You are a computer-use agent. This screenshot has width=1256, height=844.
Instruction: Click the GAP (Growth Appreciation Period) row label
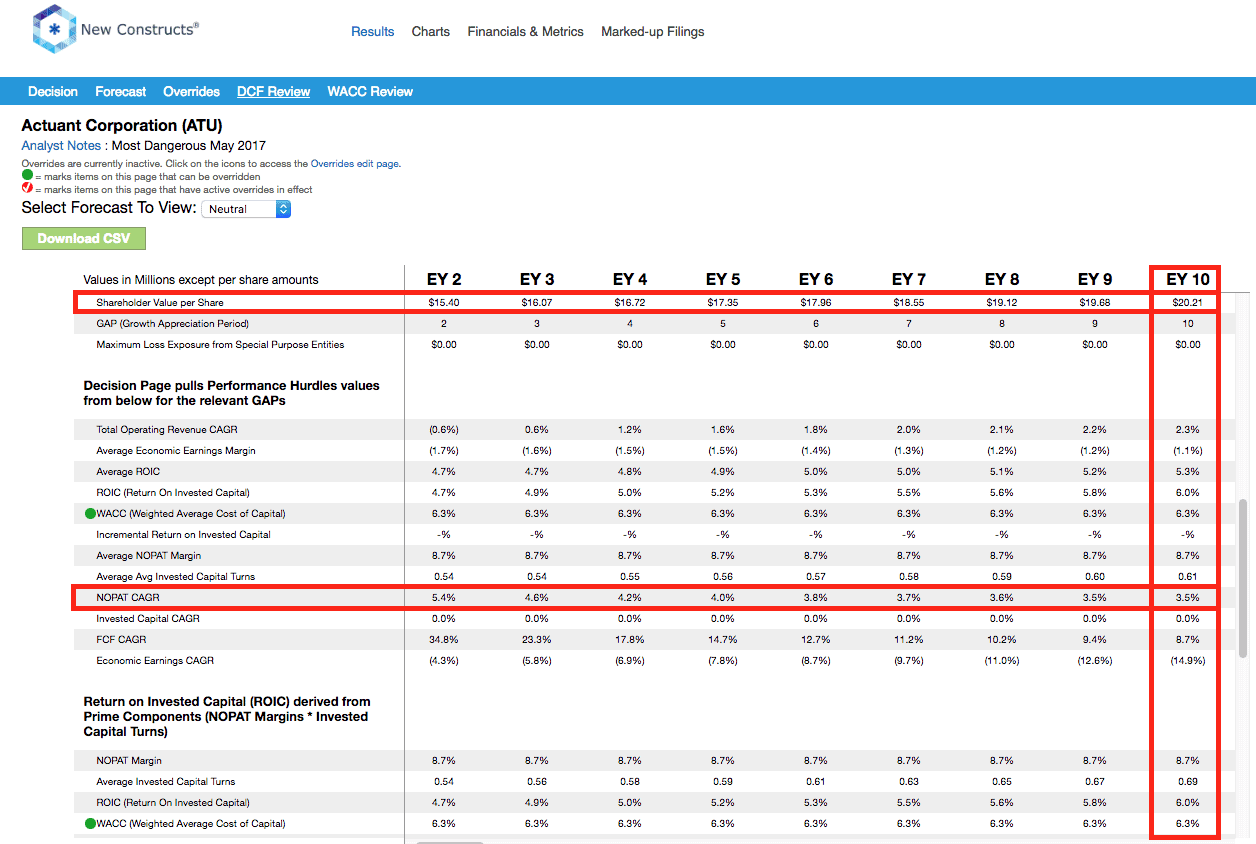click(x=172, y=324)
